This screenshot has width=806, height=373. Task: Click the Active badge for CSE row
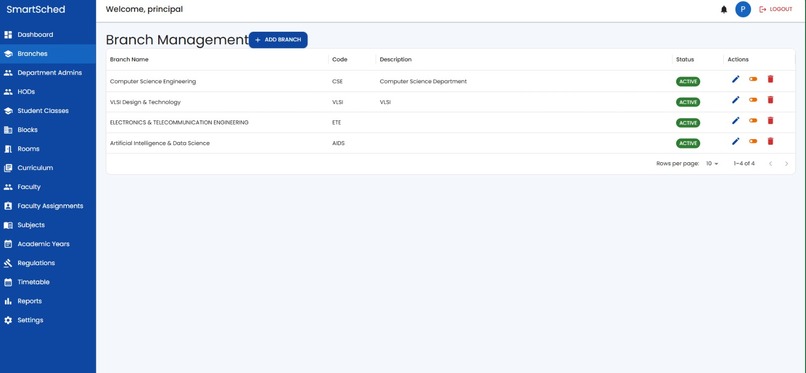pos(688,82)
